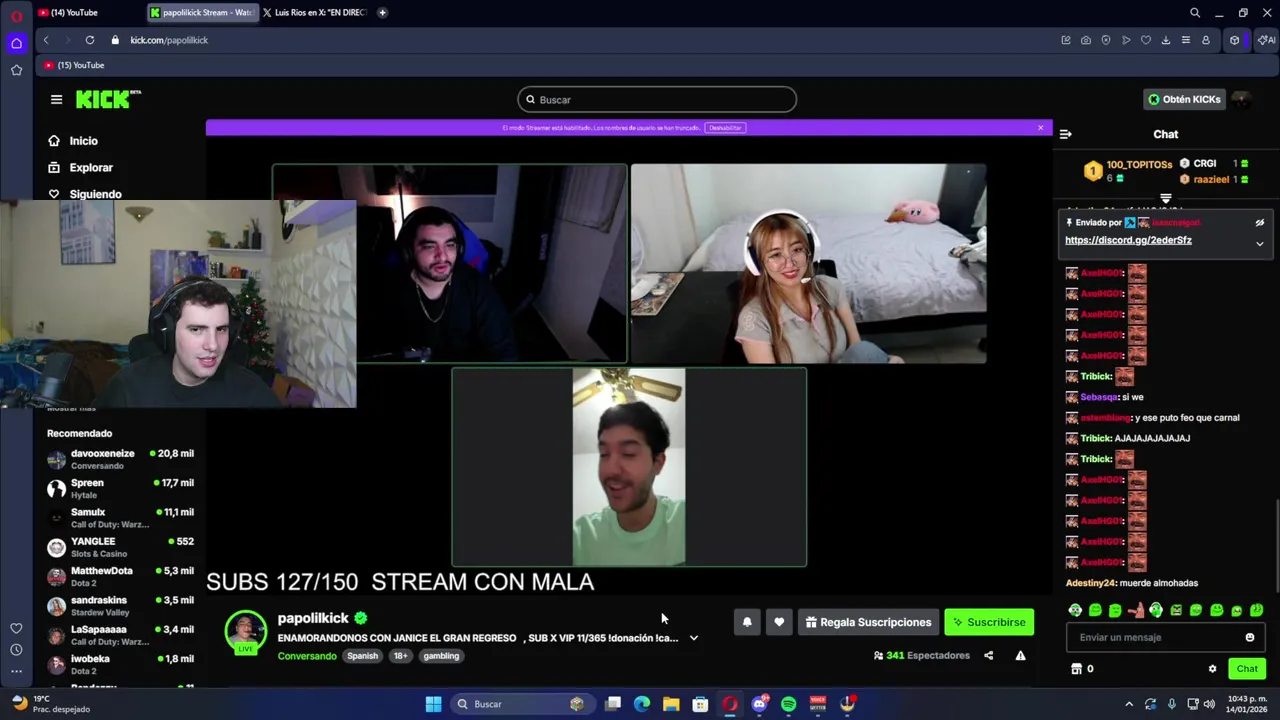Open recommended channel iwobeka
This screenshot has height=720, width=1280.
click(x=120, y=664)
